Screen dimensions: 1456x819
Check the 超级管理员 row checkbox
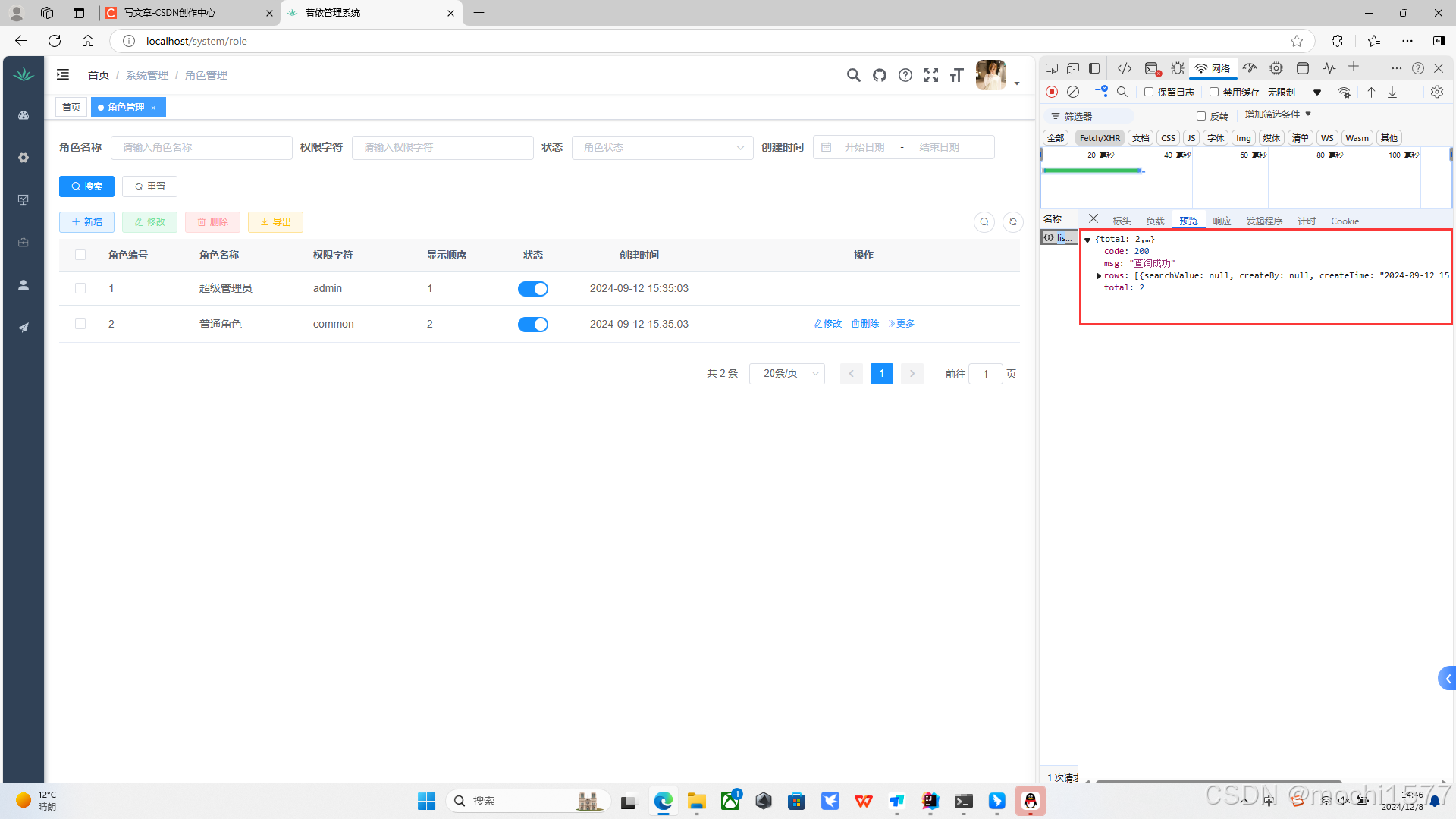coord(80,288)
